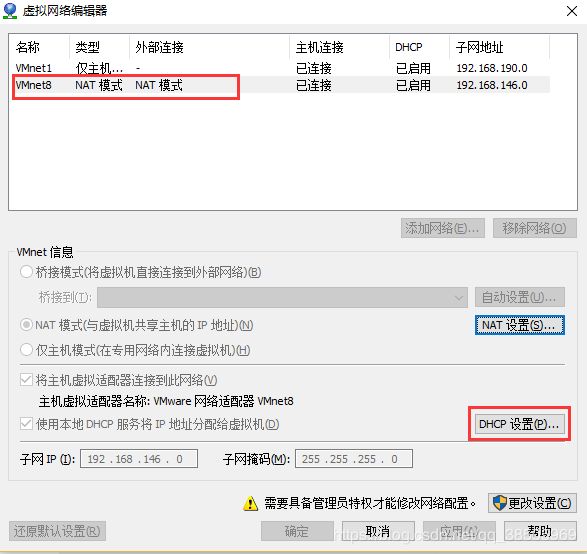Image resolution: width=587 pixels, height=554 pixels.
Task: Click subnet address 192.168.190.0 cell
Action: tap(492, 68)
